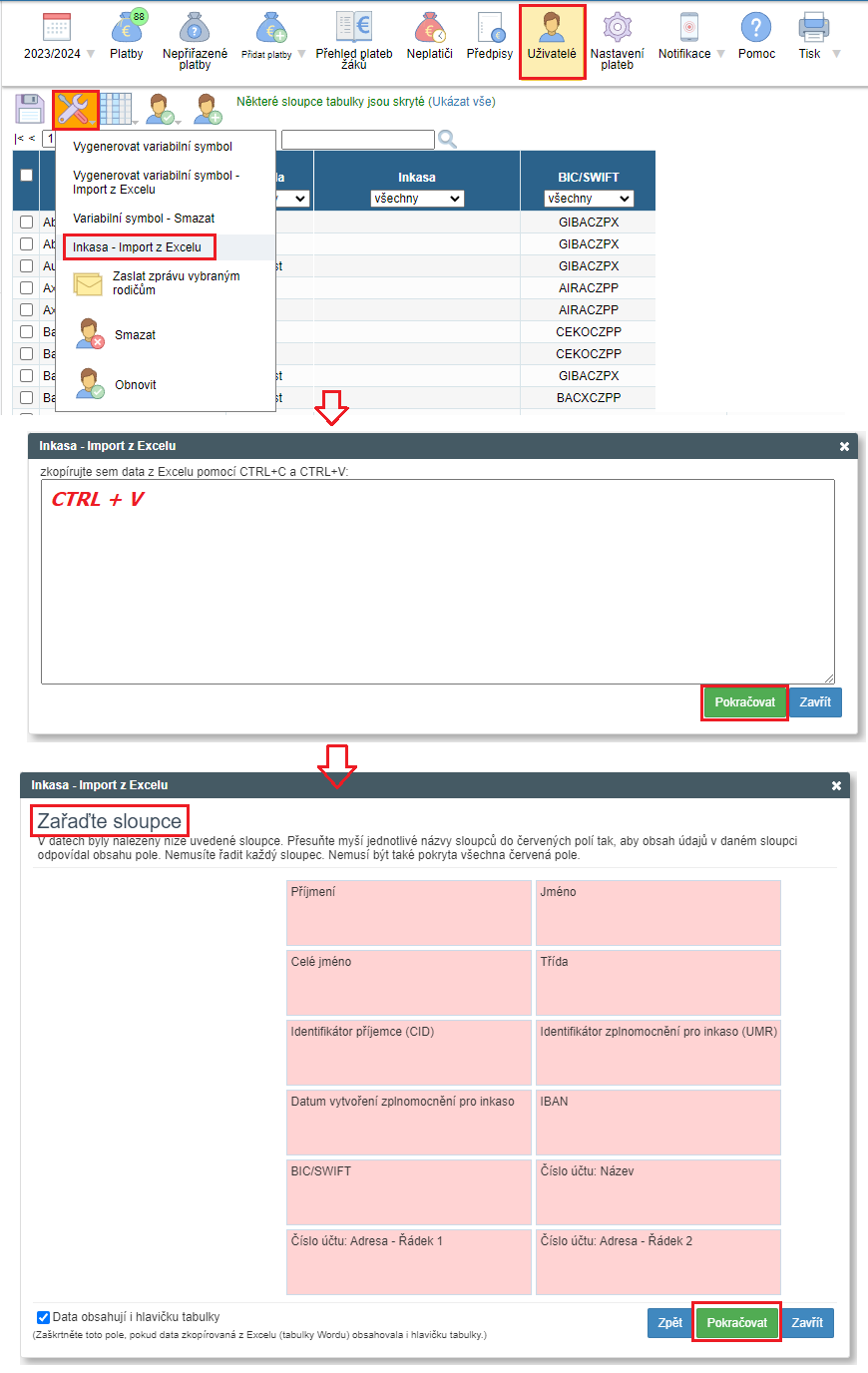Viewport: 868px width, 1373px height.
Task: Expand the 2023/2024 dropdown arrow
Action: coord(91,54)
